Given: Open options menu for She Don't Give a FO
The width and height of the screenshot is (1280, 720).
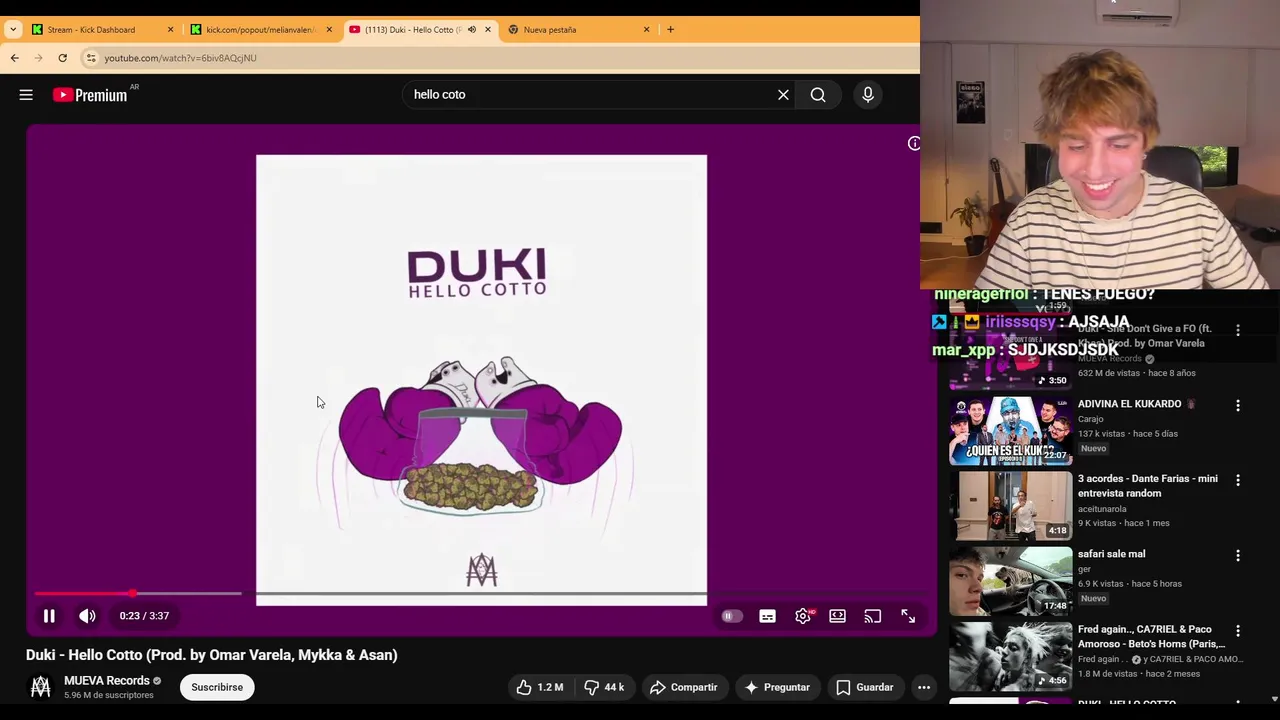Looking at the screenshot, I should 1238,330.
